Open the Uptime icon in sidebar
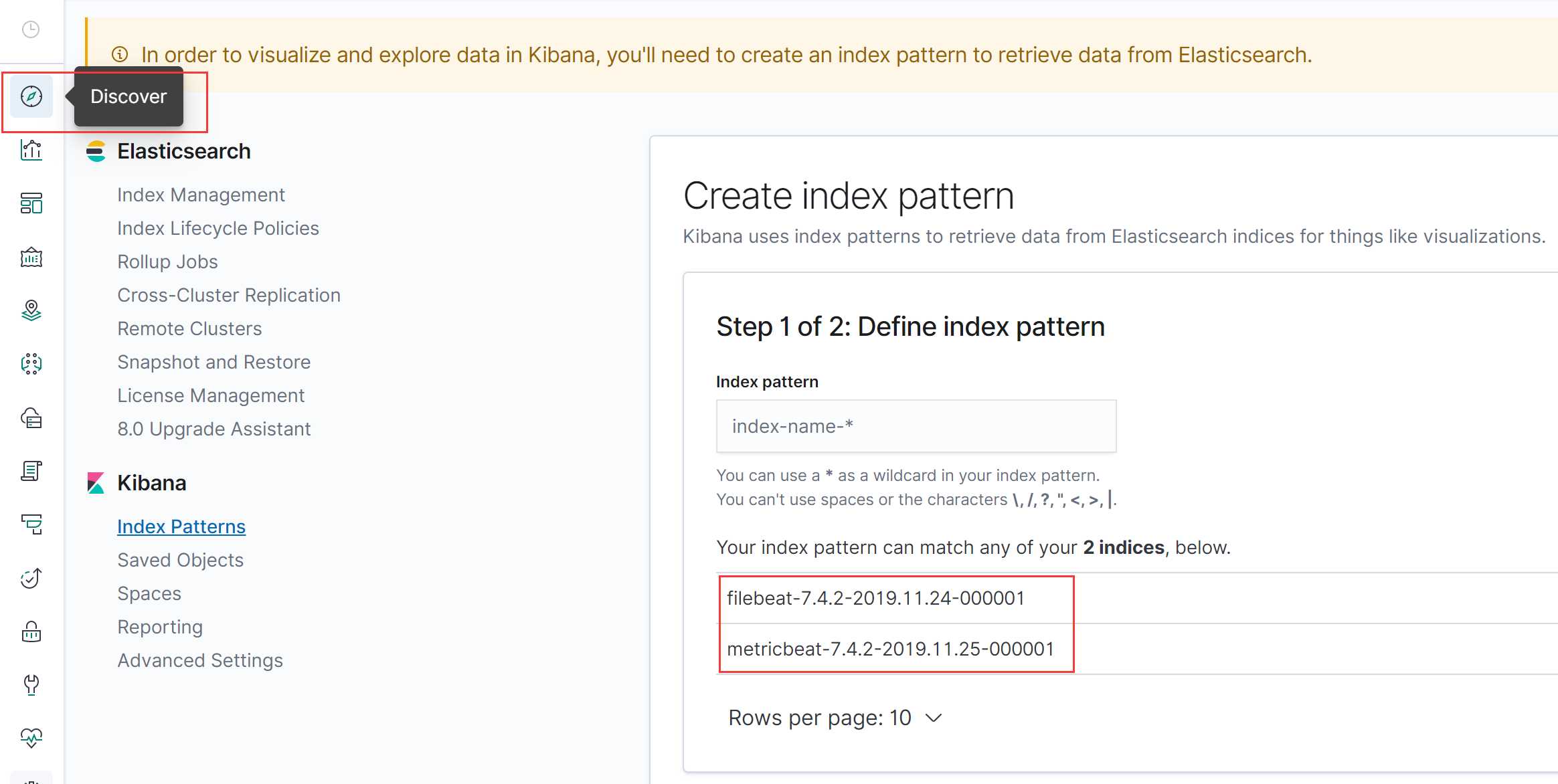The width and height of the screenshot is (1558, 784). 31,578
